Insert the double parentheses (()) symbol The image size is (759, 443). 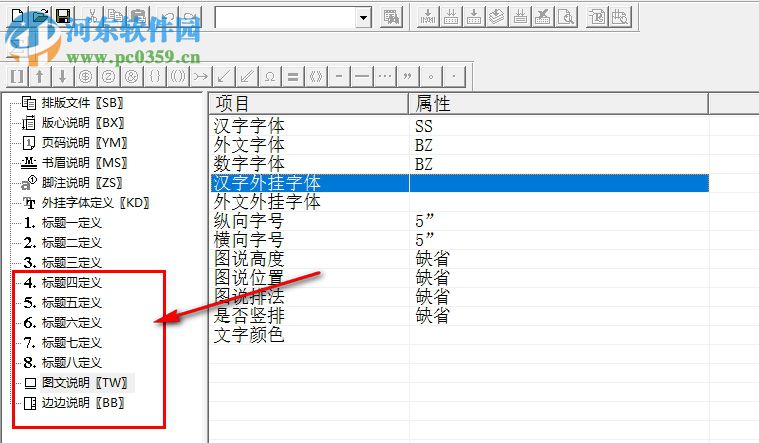pyautogui.click(x=178, y=76)
